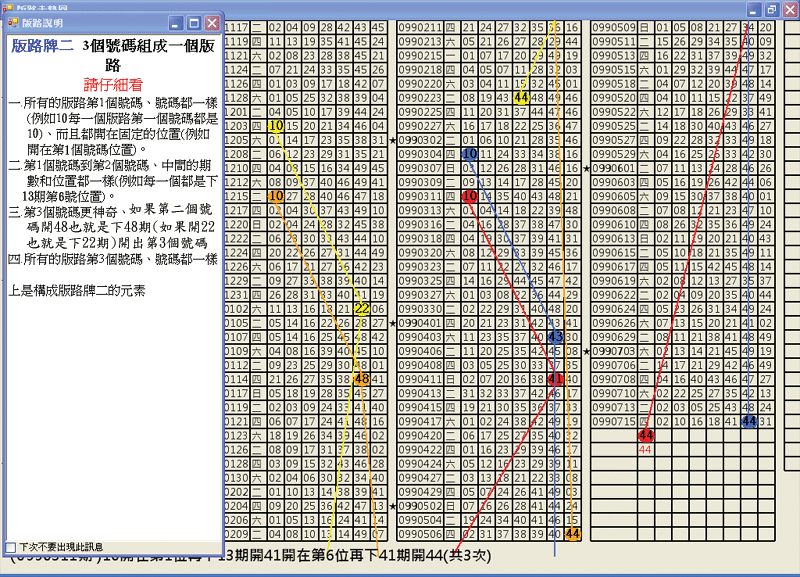Screen dimensions: 800x577
Task: Select the orange circled 44 in row 0990506
Action: pos(572,534)
